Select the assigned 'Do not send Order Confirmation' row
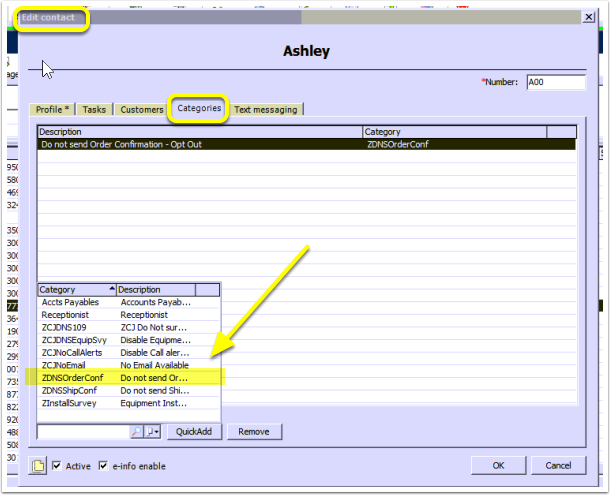The width and height of the screenshot is (610, 495). click(x=307, y=144)
